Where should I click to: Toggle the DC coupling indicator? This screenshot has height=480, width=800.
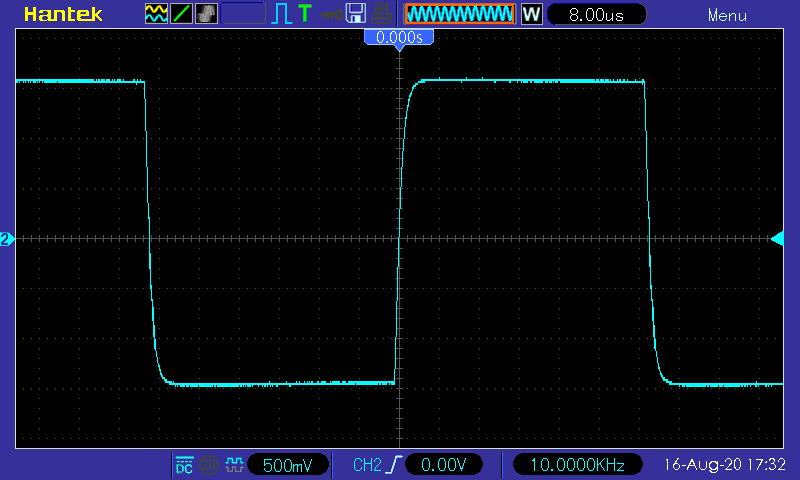(184, 465)
